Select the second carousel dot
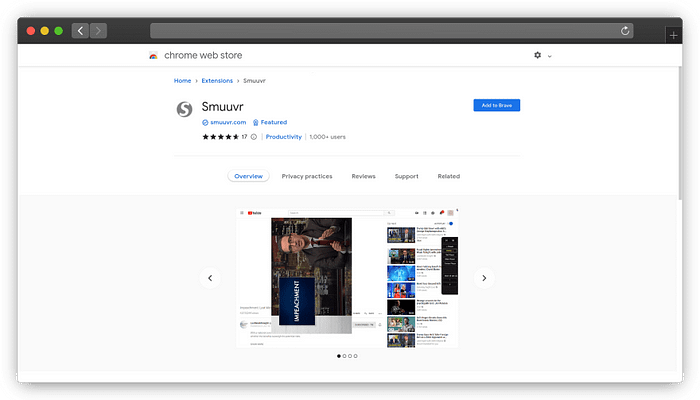The image size is (700, 400). [x=344, y=356]
